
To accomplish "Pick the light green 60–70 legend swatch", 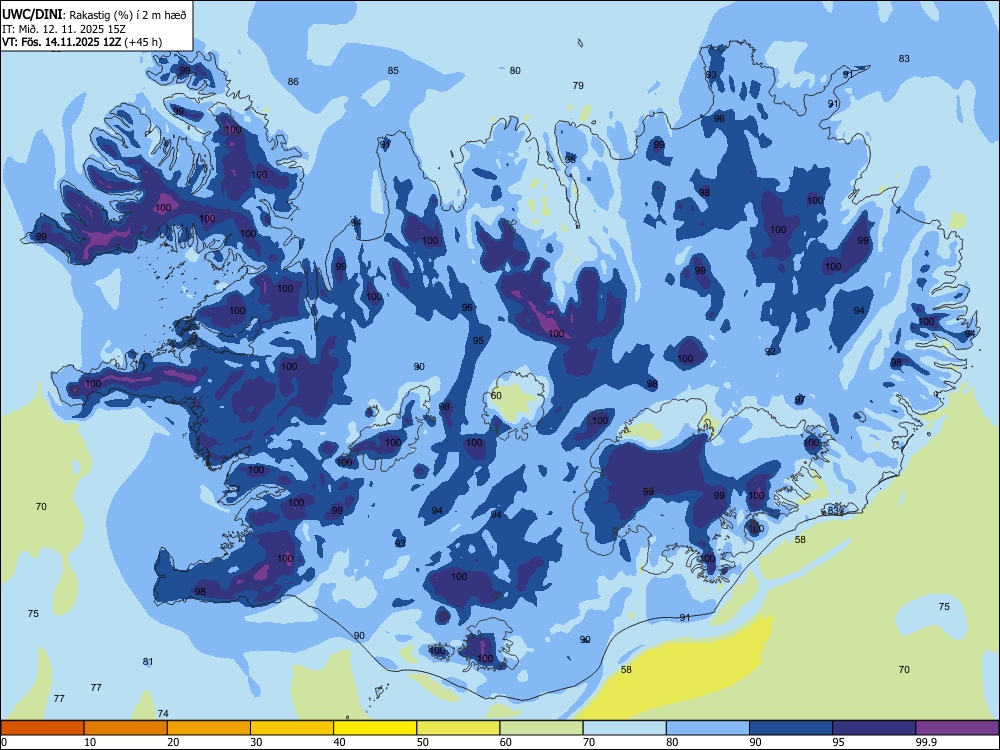I will point(541,728).
